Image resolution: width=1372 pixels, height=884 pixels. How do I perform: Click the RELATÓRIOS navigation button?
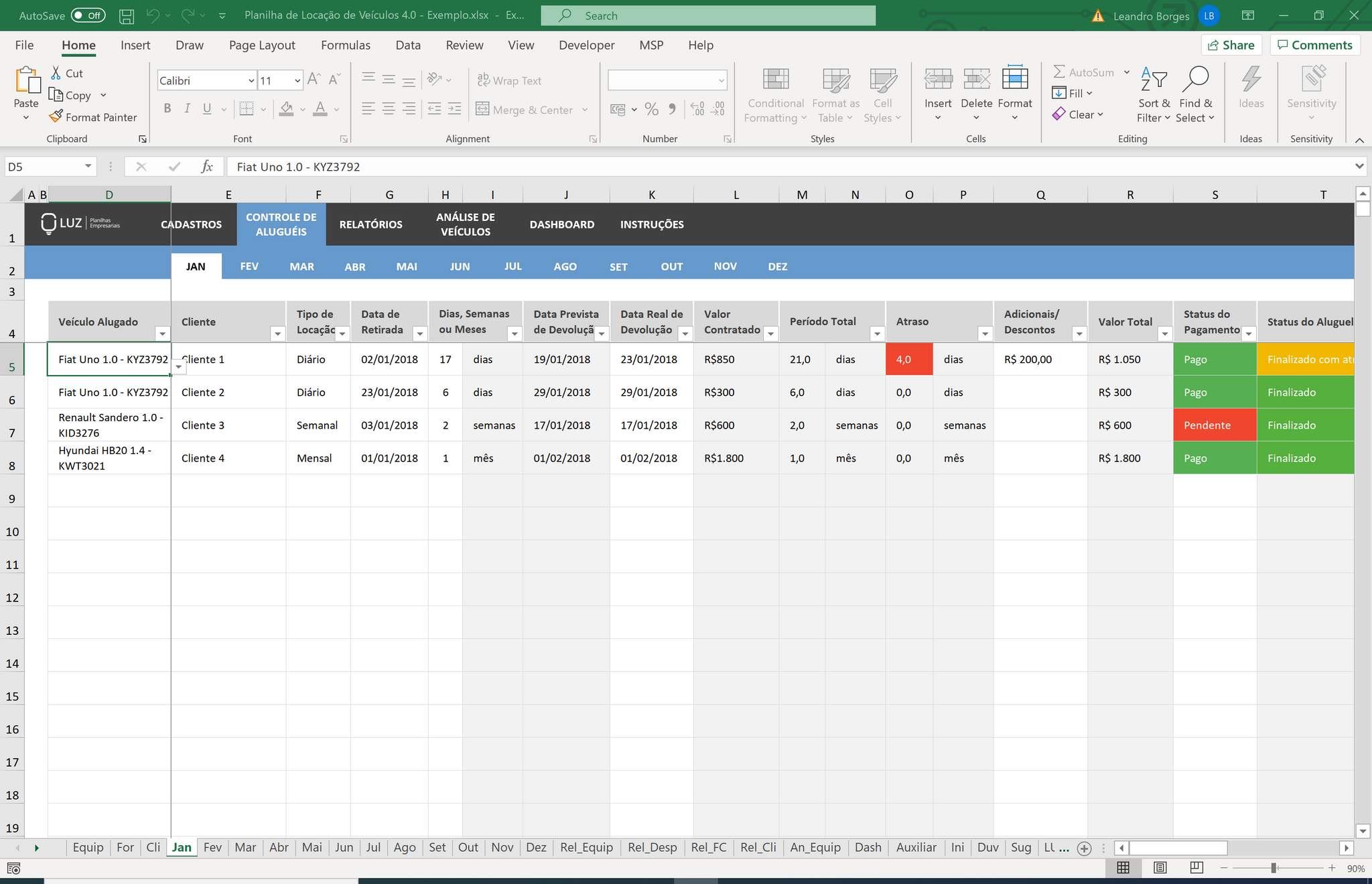(x=370, y=224)
